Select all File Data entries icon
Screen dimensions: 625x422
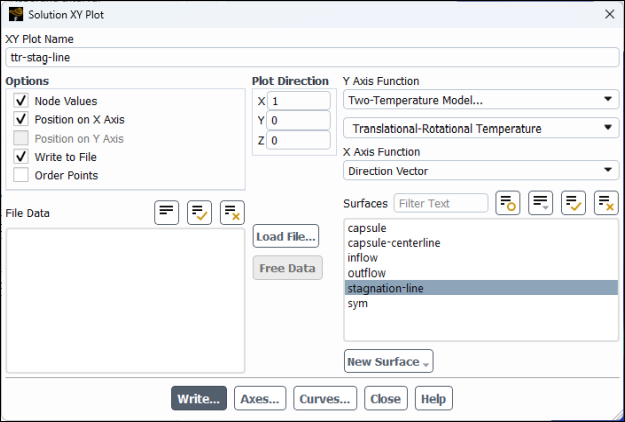point(199,212)
